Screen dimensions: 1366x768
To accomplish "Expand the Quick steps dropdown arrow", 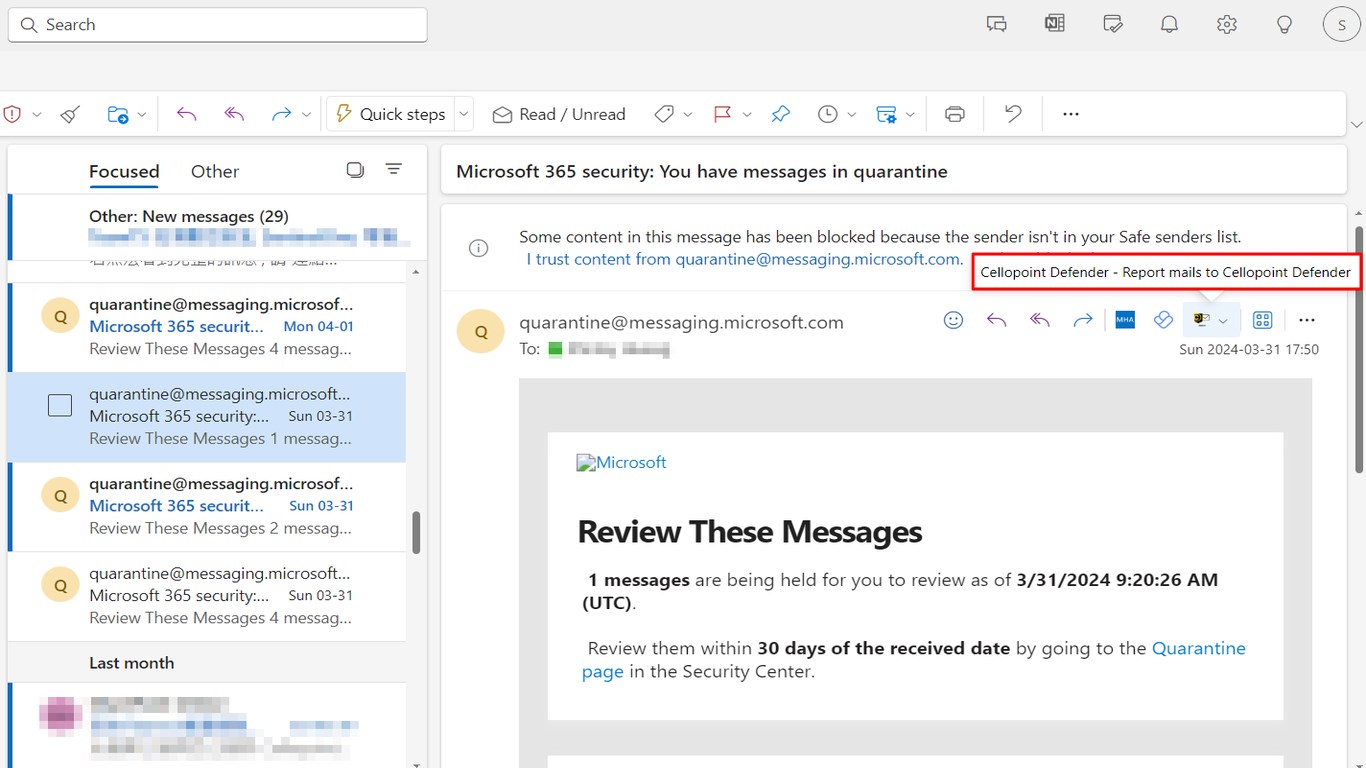I will [x=464, y=114].
